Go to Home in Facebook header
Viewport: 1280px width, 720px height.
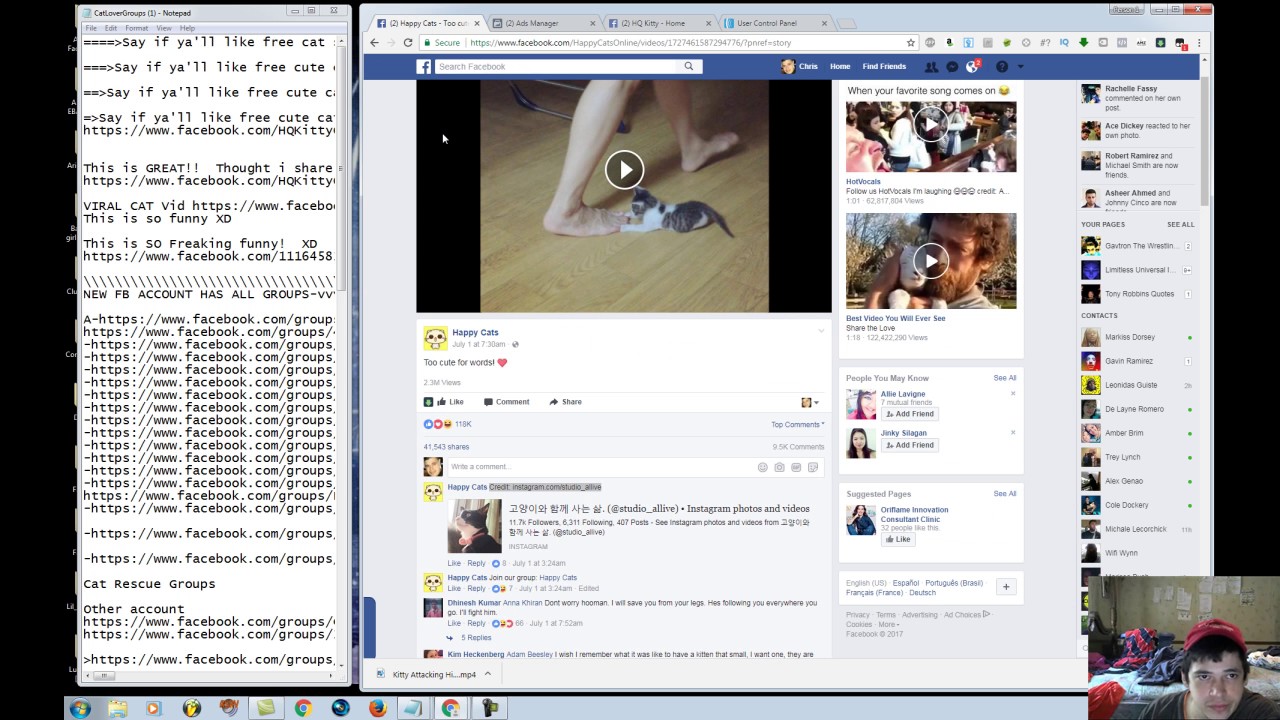coord(840,66)
